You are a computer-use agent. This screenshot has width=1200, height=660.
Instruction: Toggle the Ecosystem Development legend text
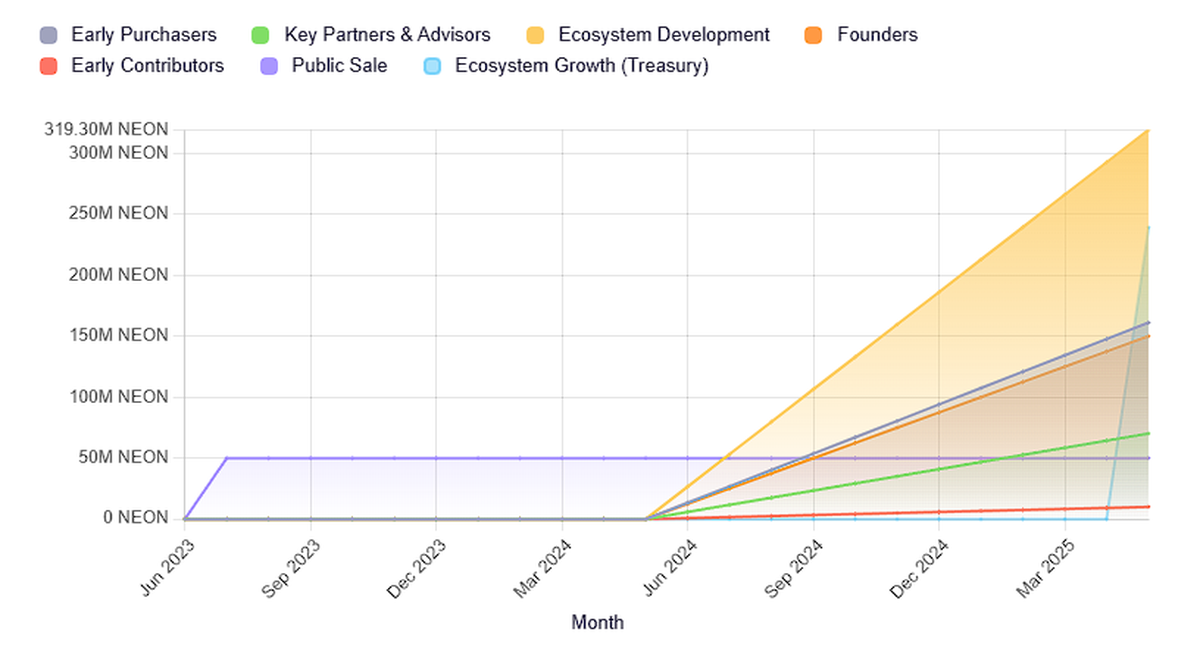click(x=664, y=35)
